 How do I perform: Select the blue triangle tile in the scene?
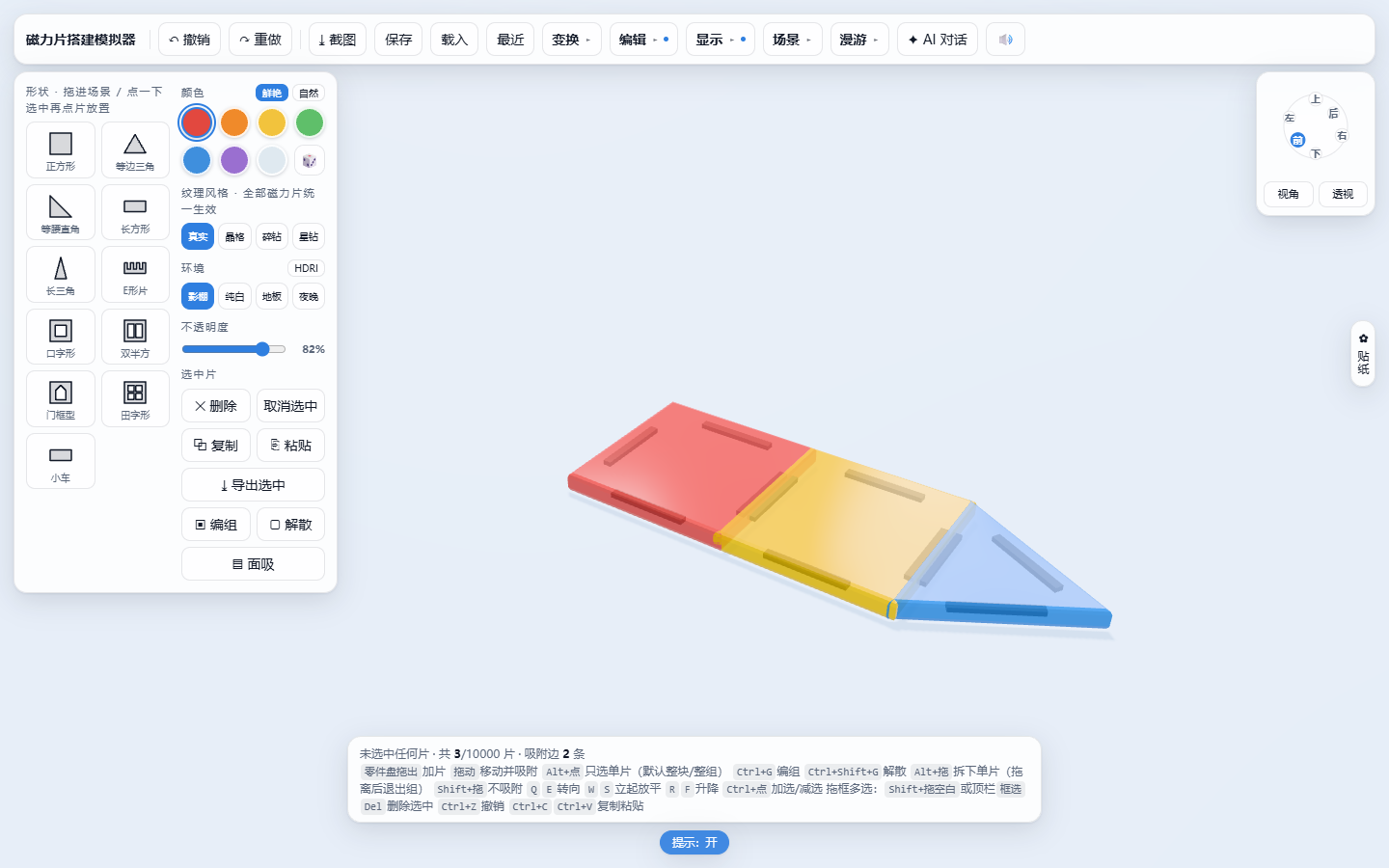(x=1008, y=574)
